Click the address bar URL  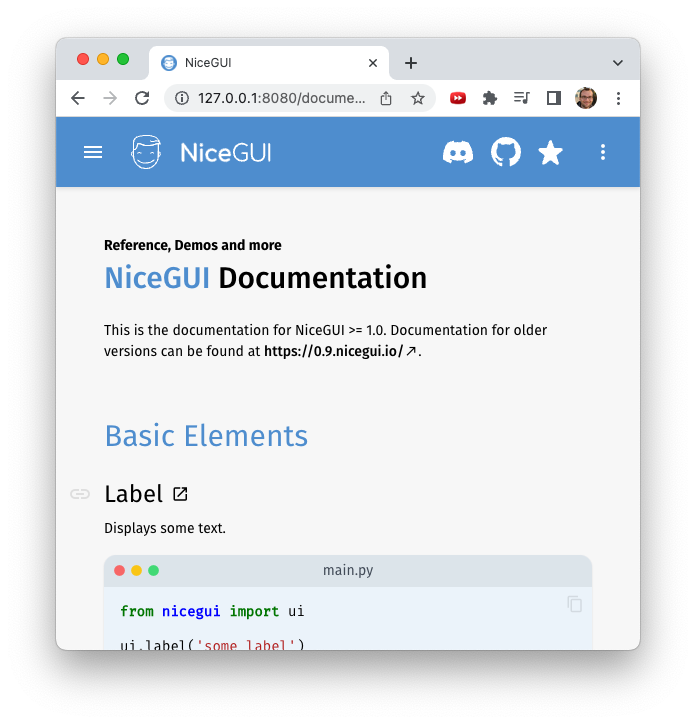(x=282, y=98)
